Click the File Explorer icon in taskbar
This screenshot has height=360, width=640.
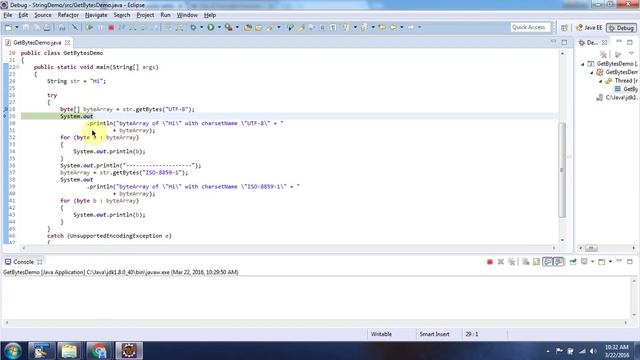tap(69, 351)
